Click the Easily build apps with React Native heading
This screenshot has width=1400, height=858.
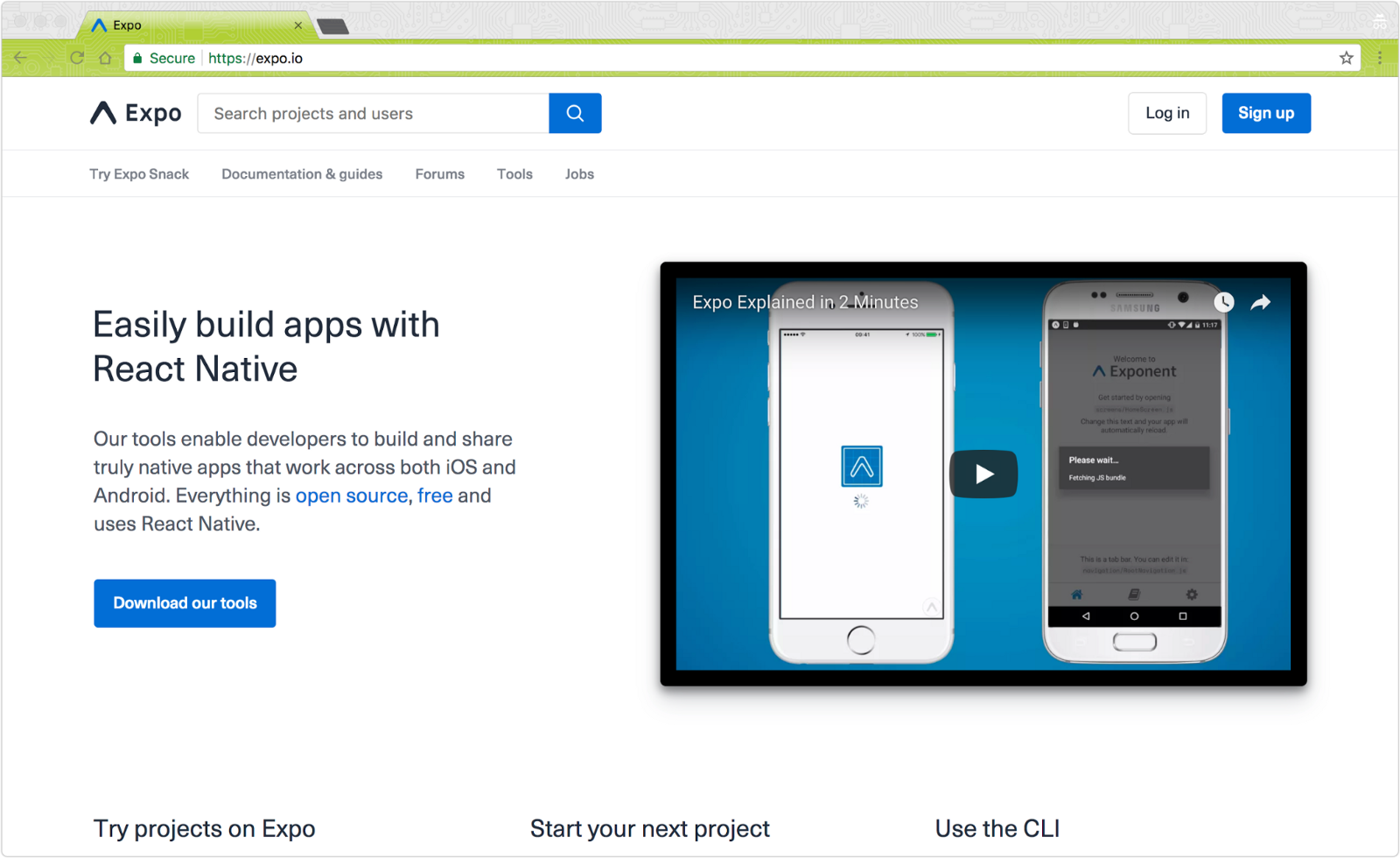tap(267, 347)
